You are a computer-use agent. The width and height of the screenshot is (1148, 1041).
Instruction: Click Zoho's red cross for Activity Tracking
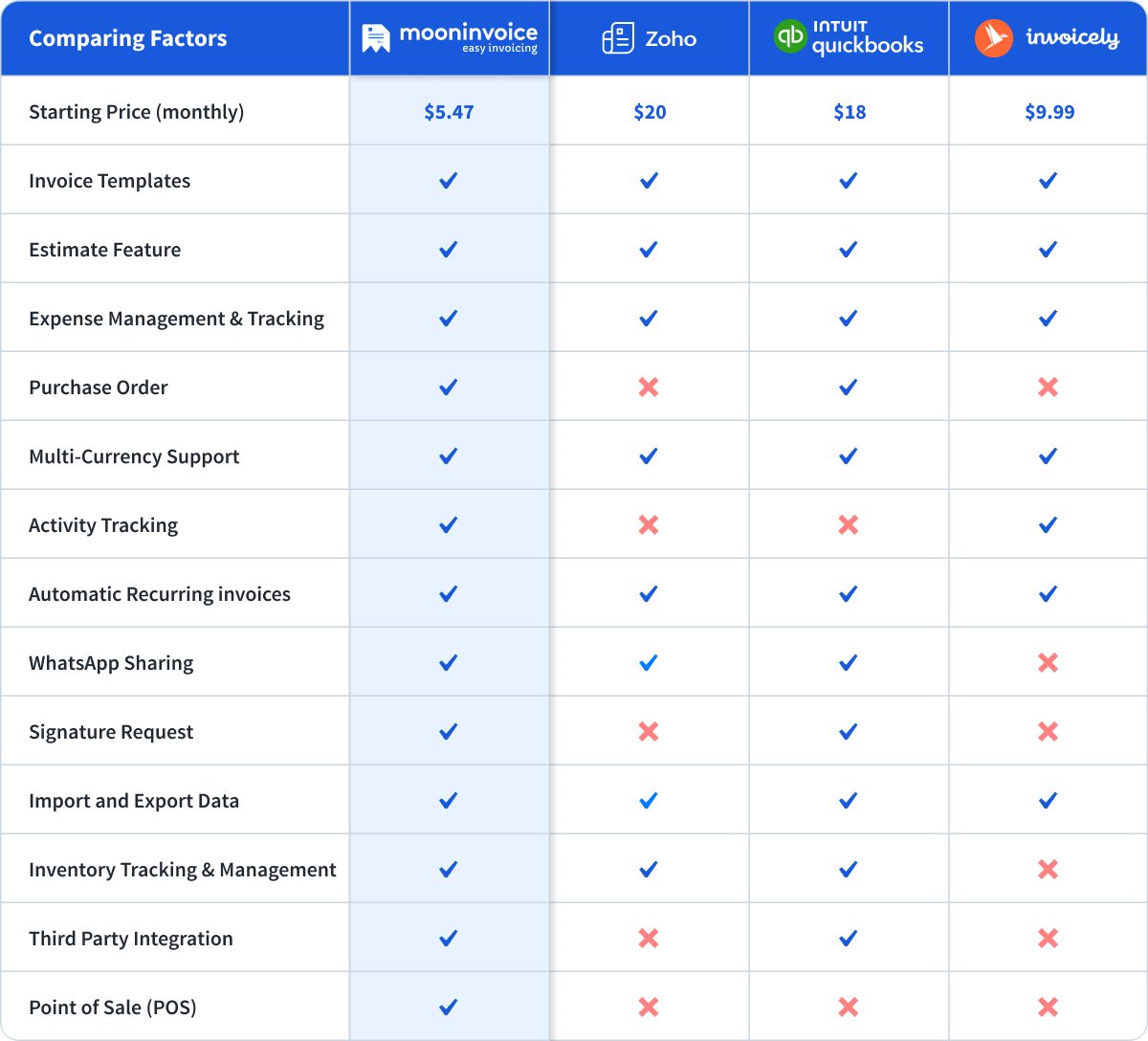pos(649,525)
